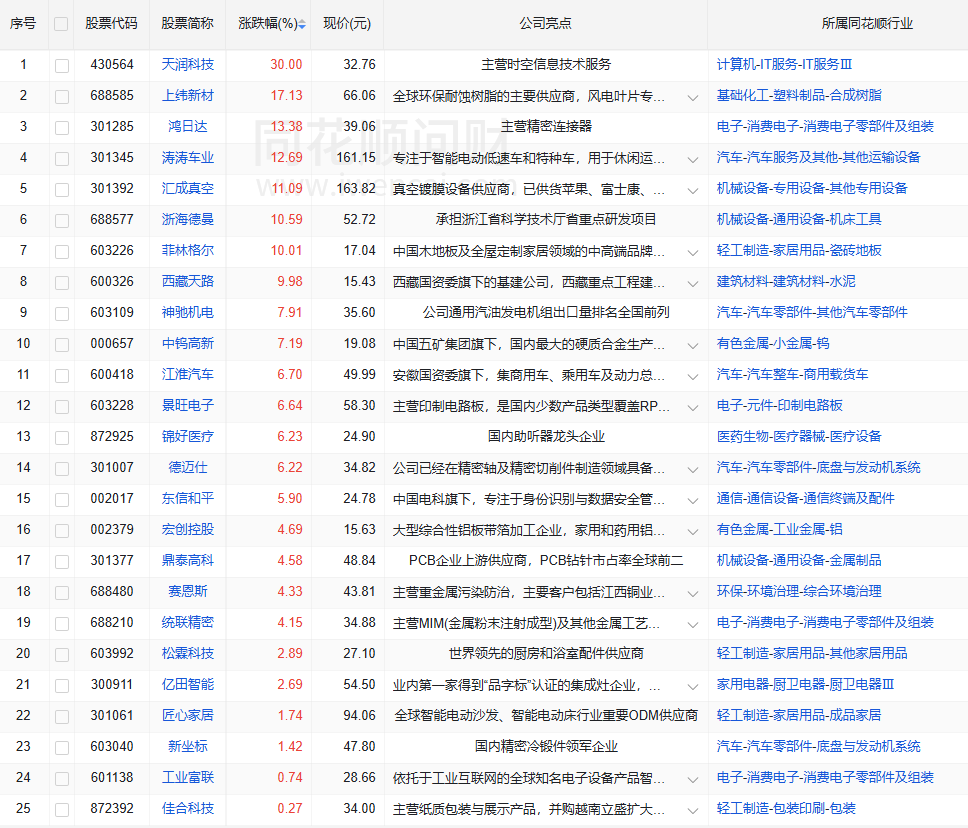Expand 东信和平 company highlight chevron

[693, 500]
